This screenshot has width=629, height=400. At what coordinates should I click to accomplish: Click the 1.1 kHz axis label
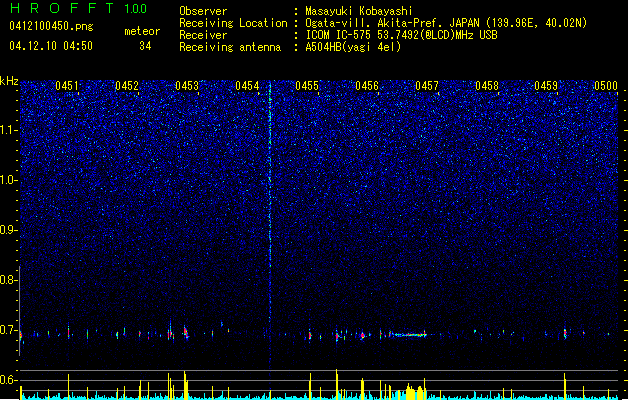point(9,130)
